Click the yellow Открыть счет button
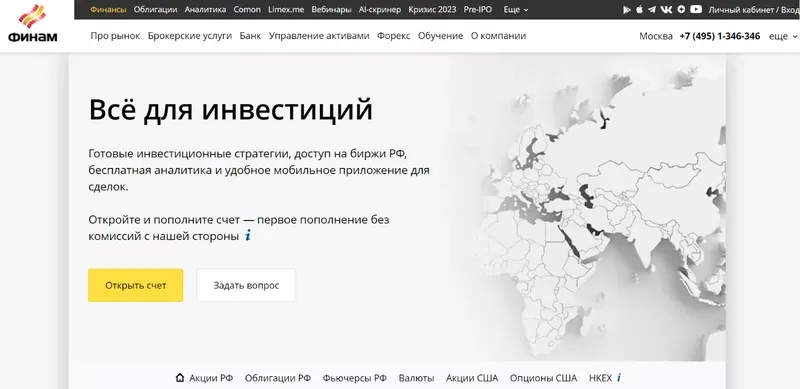Image resolution: width=800 pixels, height=389 pixels. [x=136, y=285]
